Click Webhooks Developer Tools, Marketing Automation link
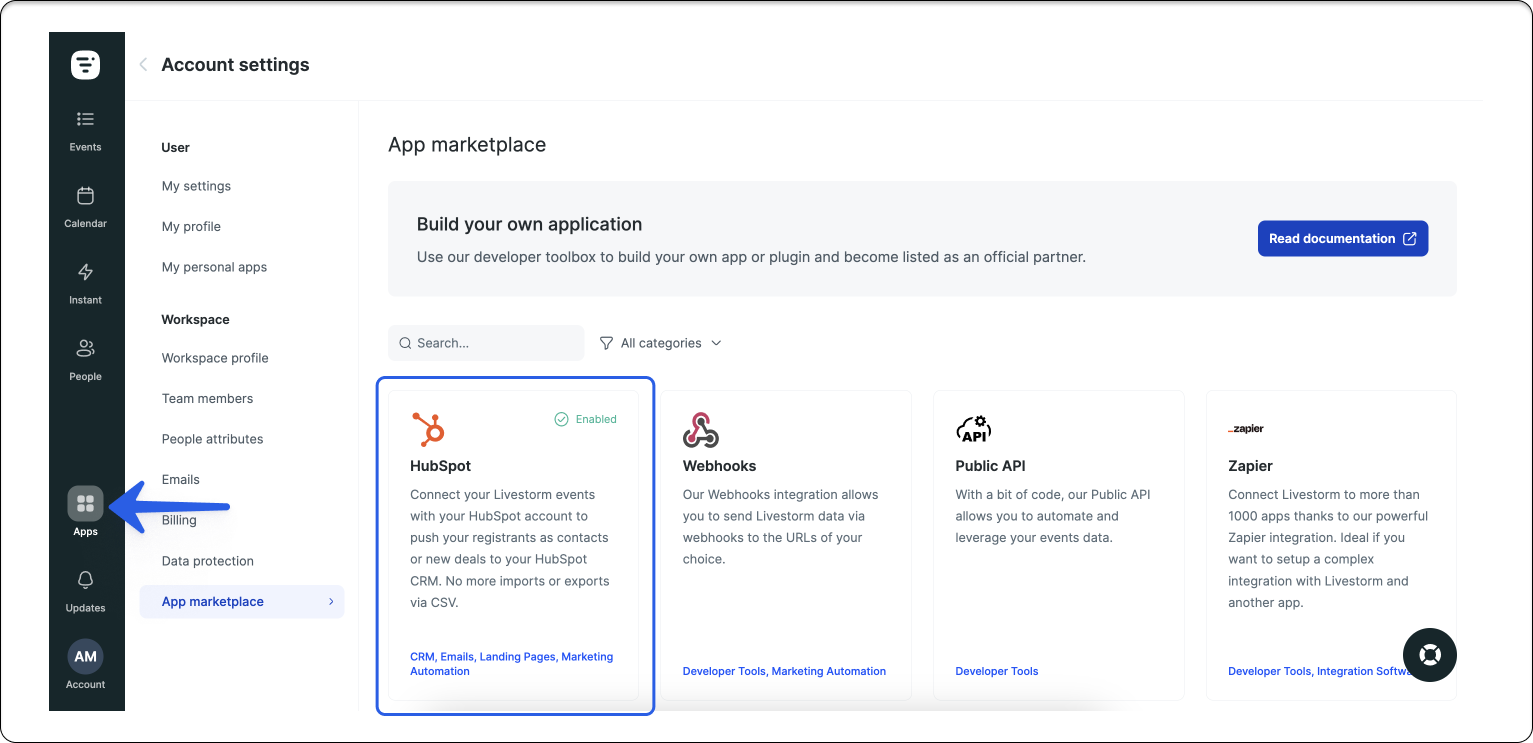The width and height of the screenshot is (1533, 743). point(784,671)
